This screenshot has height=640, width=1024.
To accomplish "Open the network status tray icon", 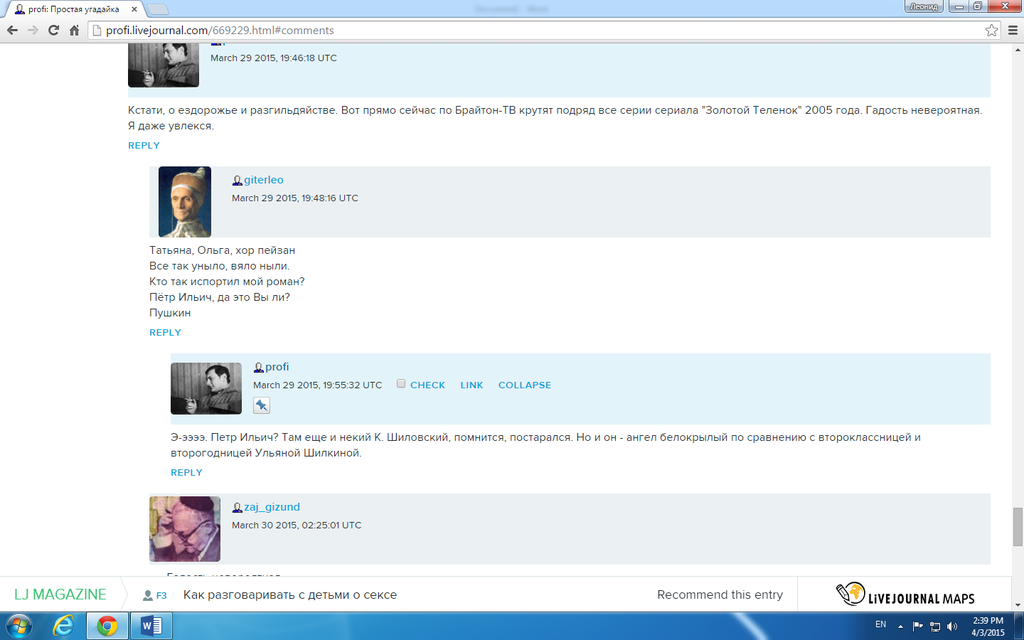I will tap(935, 626).
